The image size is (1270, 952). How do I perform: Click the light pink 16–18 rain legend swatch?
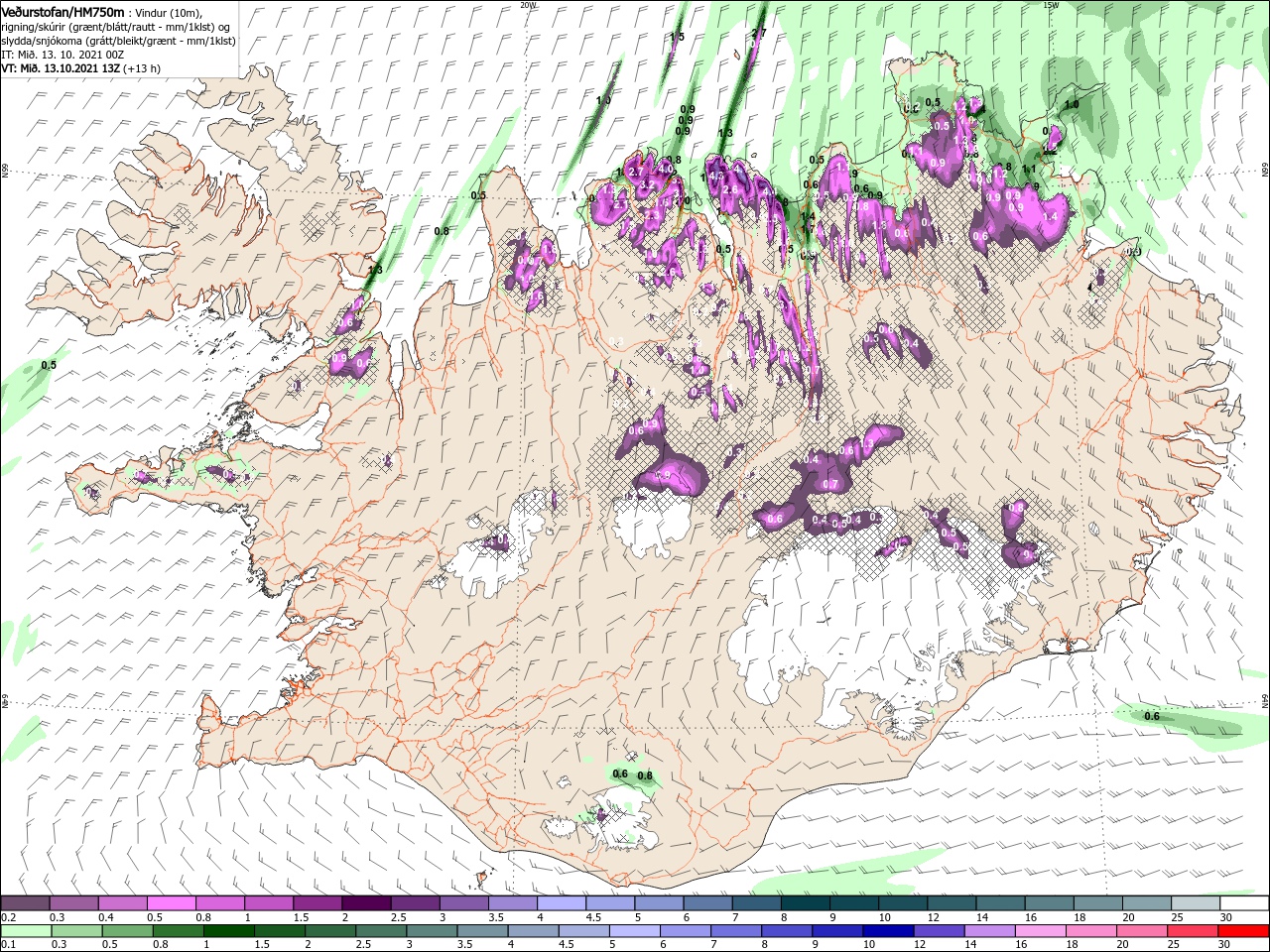tap(1040, 931)
